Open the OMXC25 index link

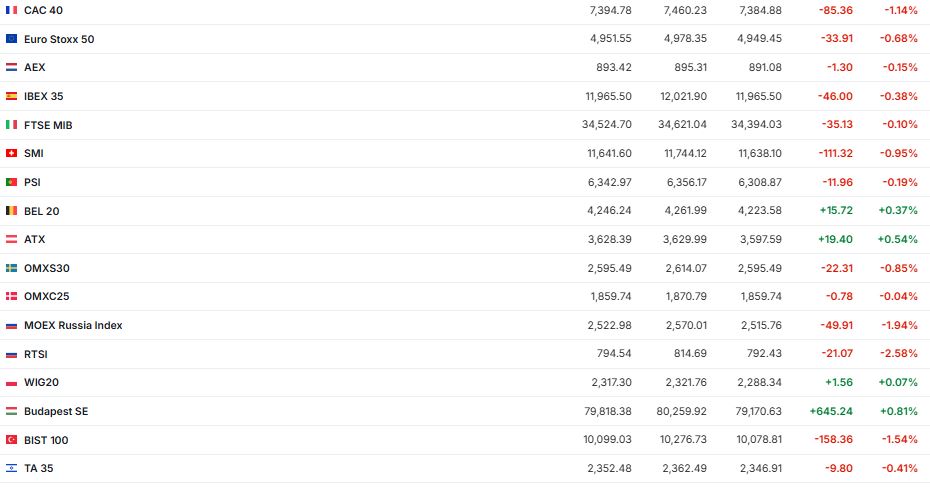46,296
